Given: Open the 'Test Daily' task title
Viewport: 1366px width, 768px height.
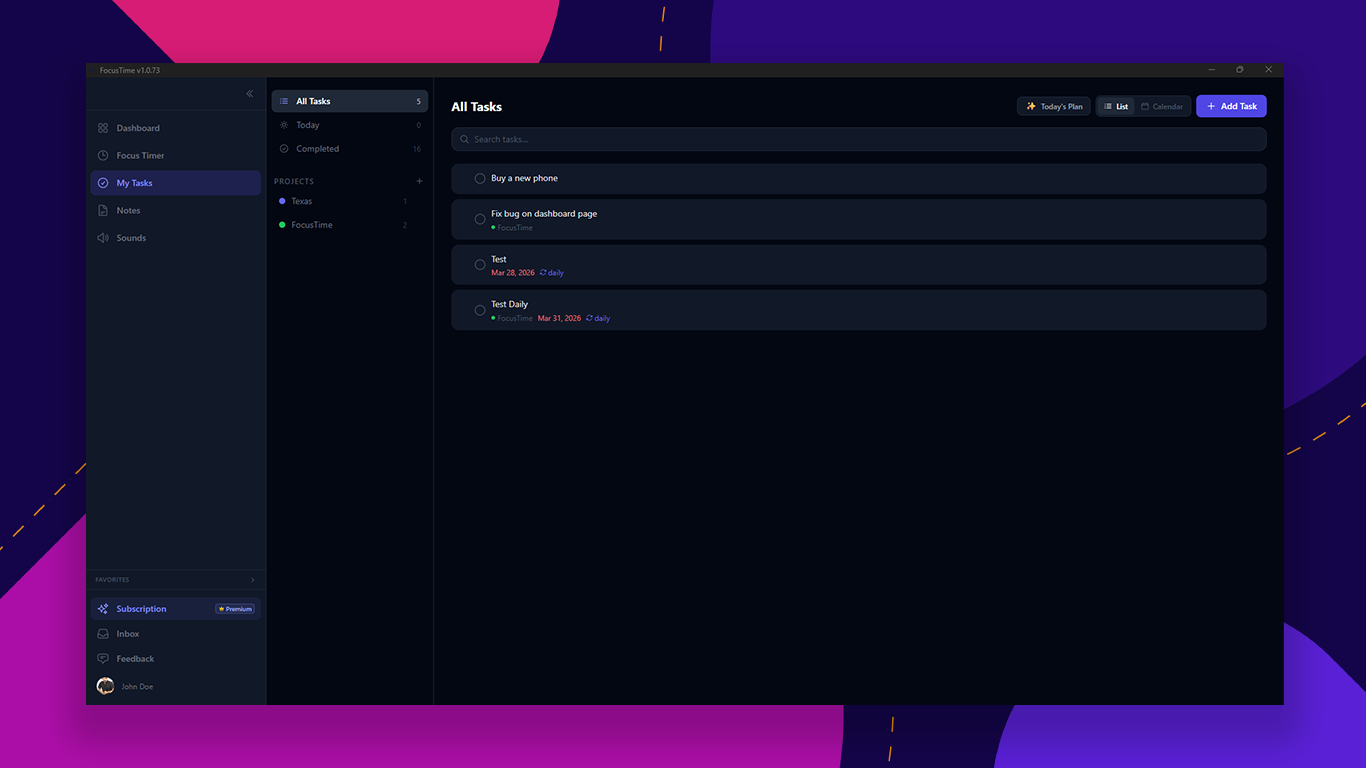Looking at the screenshot, I should pos(509,304).
